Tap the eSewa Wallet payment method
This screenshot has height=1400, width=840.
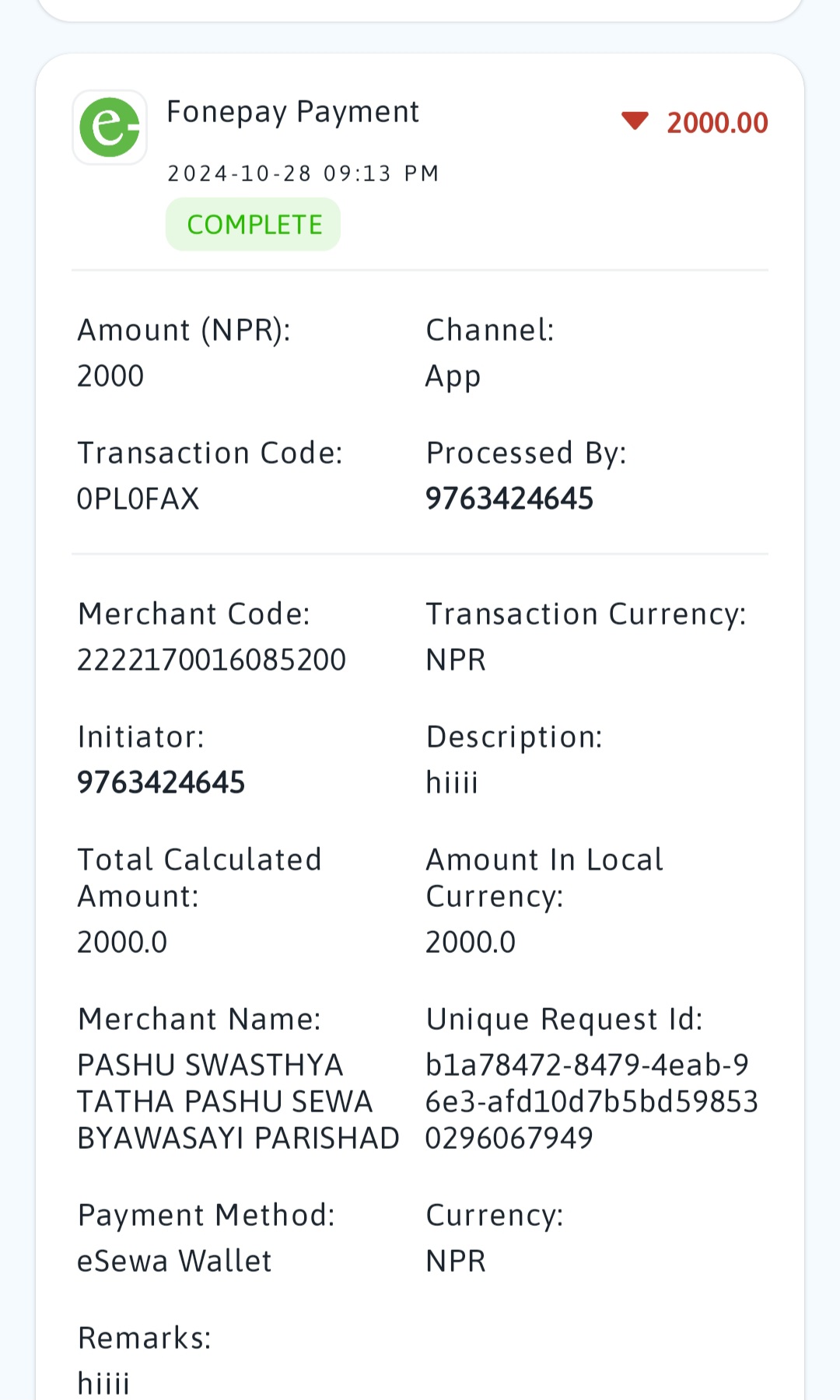point(174,1261)
